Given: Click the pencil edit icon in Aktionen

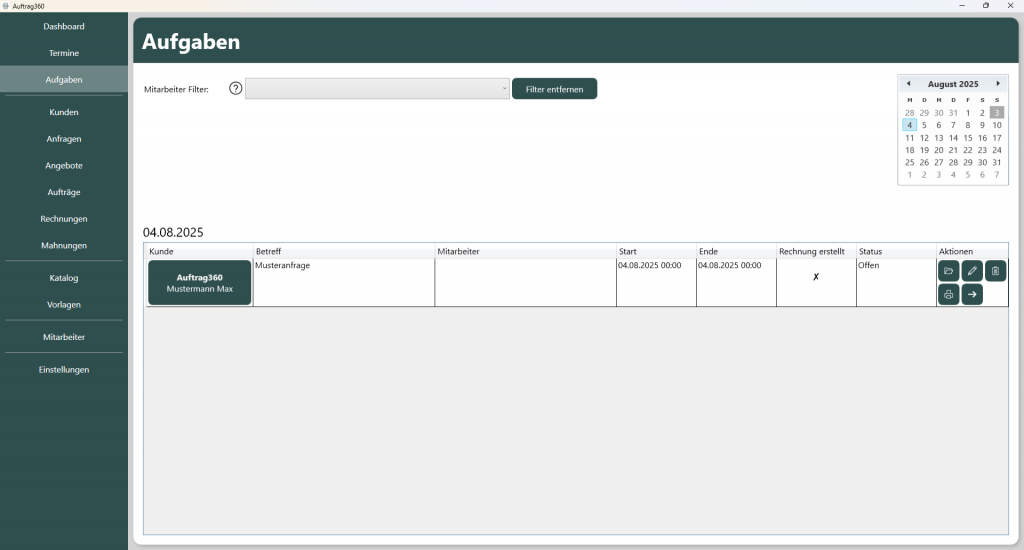Looking at the screenshot, I should click(x=972, y=271).
